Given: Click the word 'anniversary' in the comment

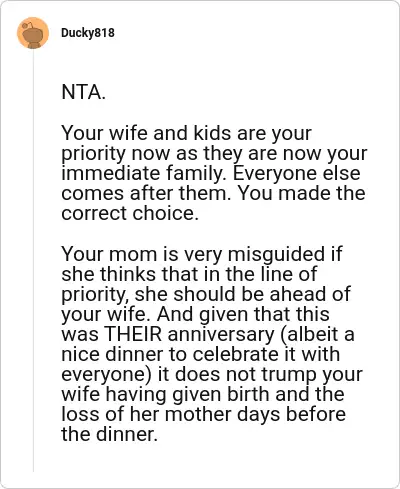Looking at the screenshot, I should pyautogui.click(x=221, y=335).
